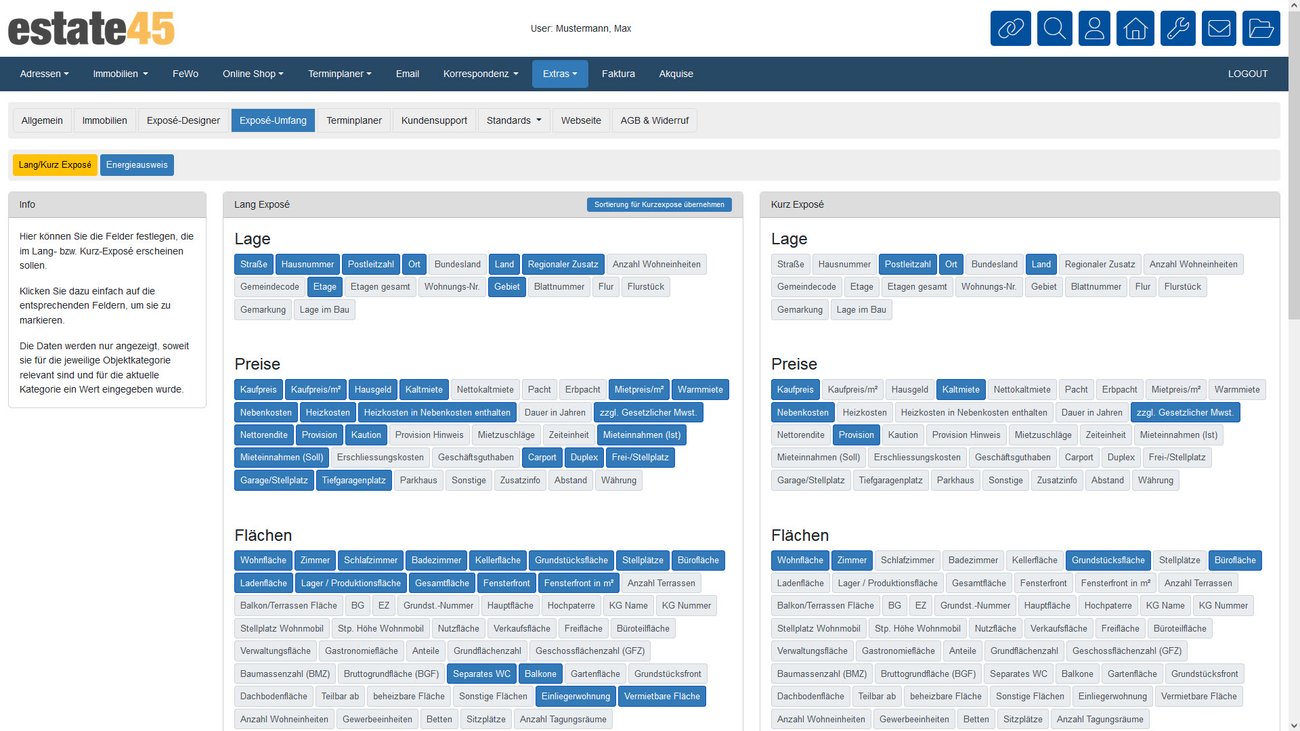The image size is (1300, 731).
Task: Click the user profile icon
Action: 1094,28
